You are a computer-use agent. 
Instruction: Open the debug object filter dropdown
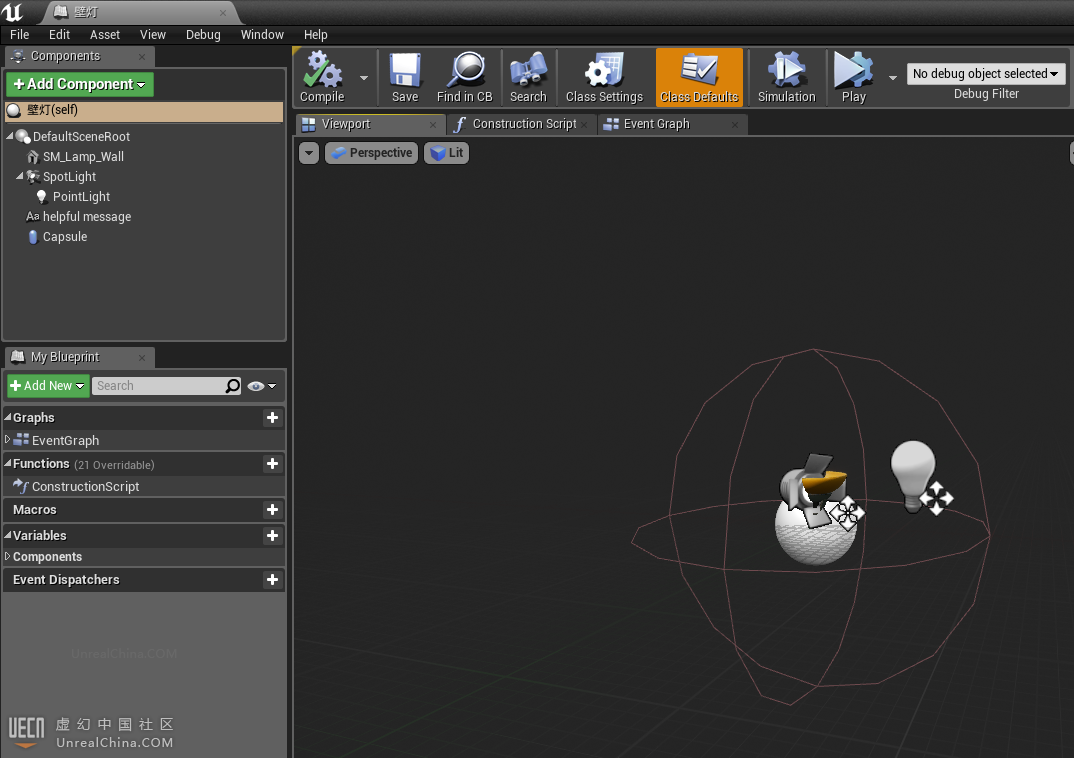pos(986,74)
